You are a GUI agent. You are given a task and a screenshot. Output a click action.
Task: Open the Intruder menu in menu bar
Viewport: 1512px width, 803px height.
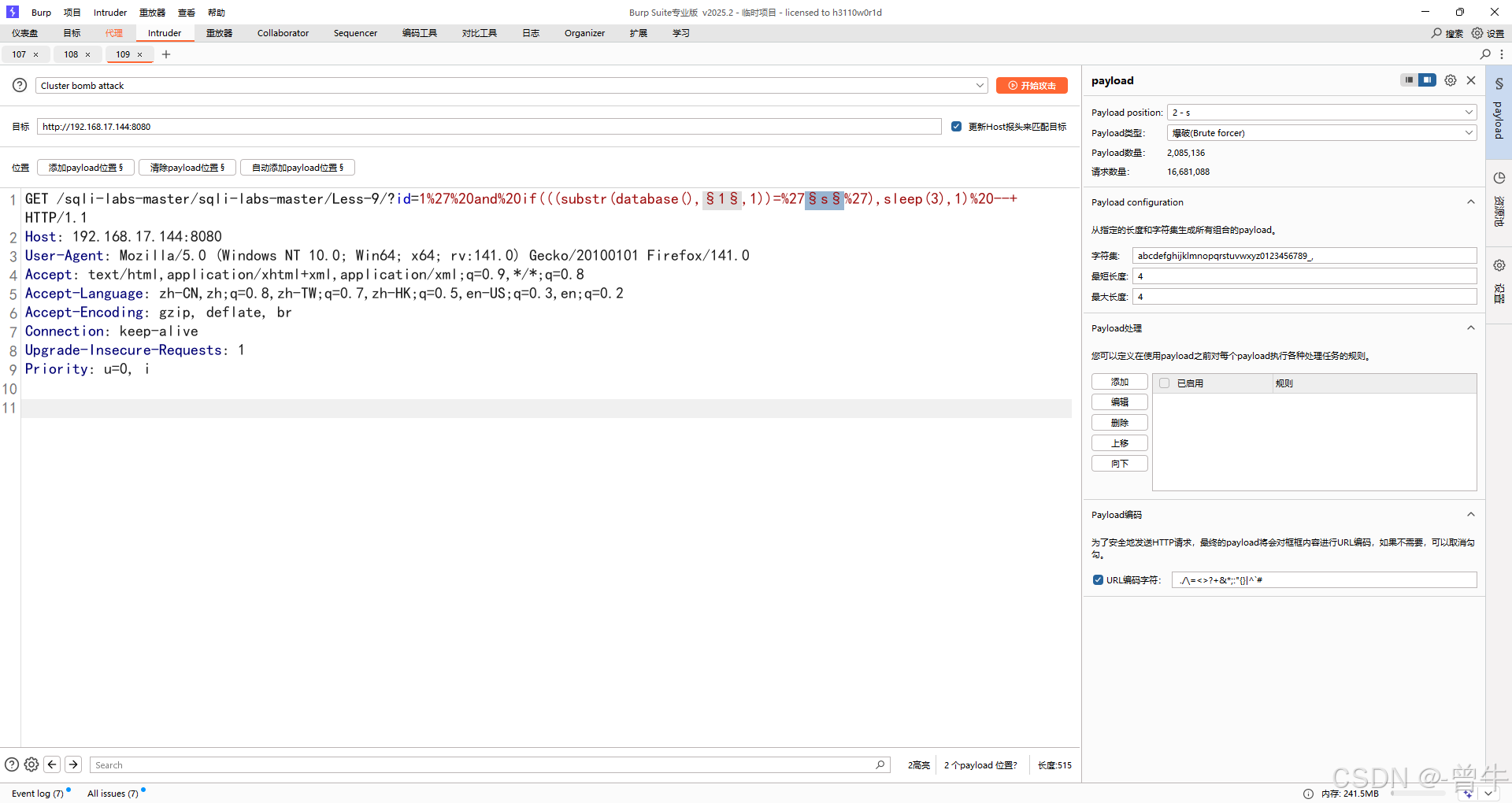tap(110, 13)
